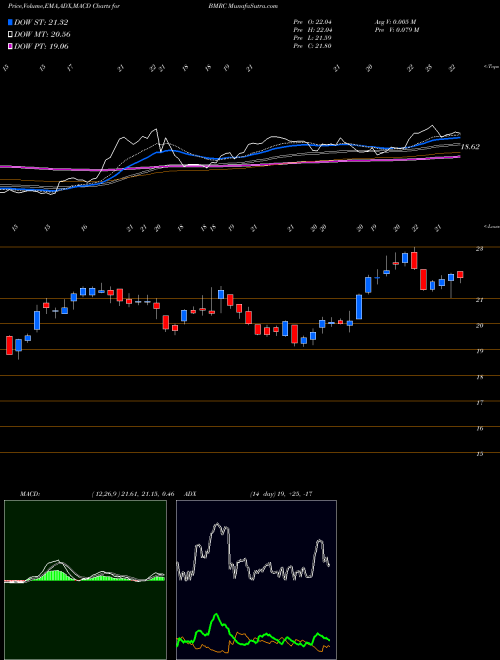Click the 'Pre V: 0.079 M' volume text
The width and height of the screenshot is (500, 660).
pyautogui.click(x=397, y=30)
